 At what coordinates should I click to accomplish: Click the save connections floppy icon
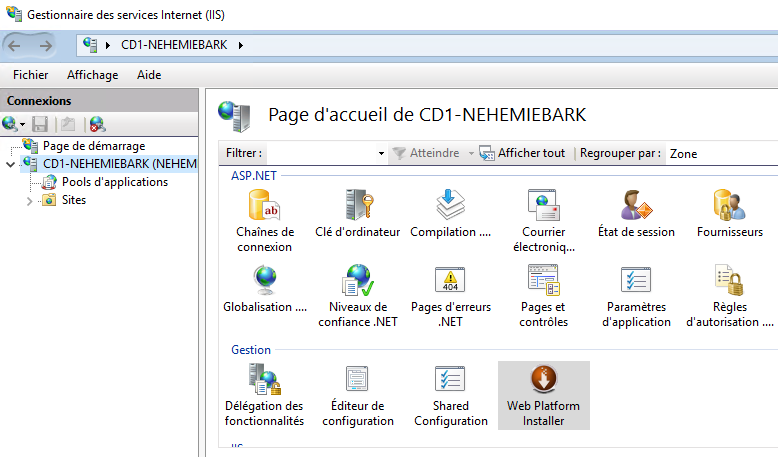pyautogui.click(x=40, y=124)
